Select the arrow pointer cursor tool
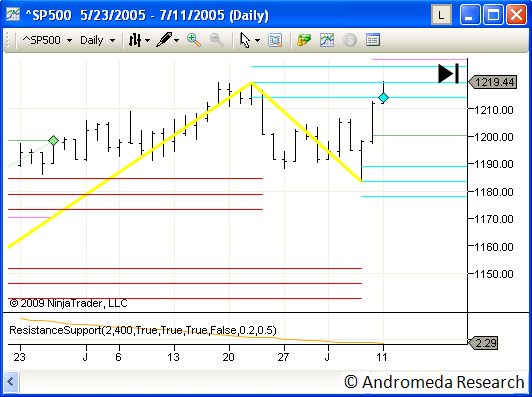The width and height of the screenshot is (532, 397). [x=245, y=40]
